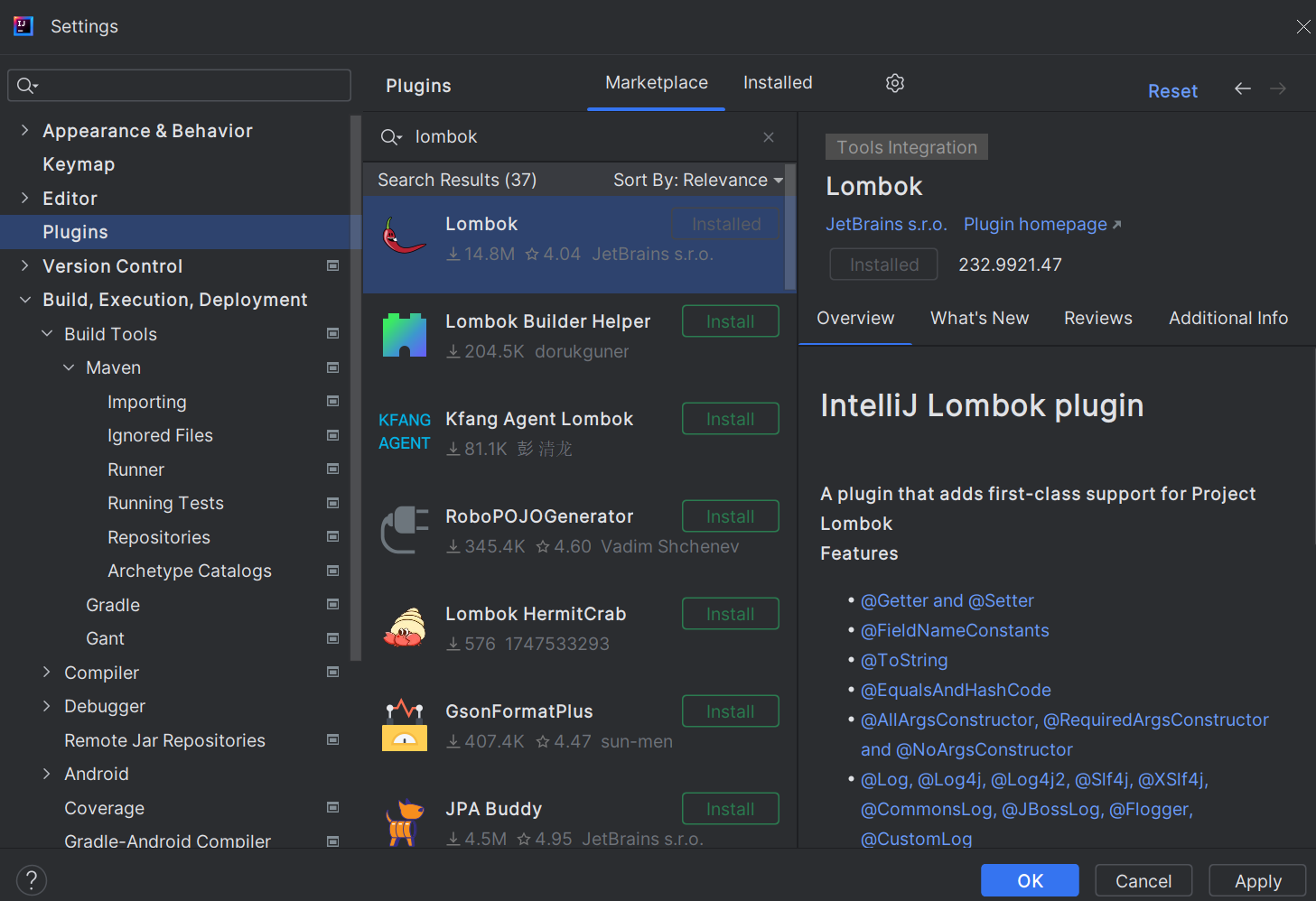Screen dimensions: 1316x901
Task: Open the Additional Info tab
Action: click(1228, 318)
